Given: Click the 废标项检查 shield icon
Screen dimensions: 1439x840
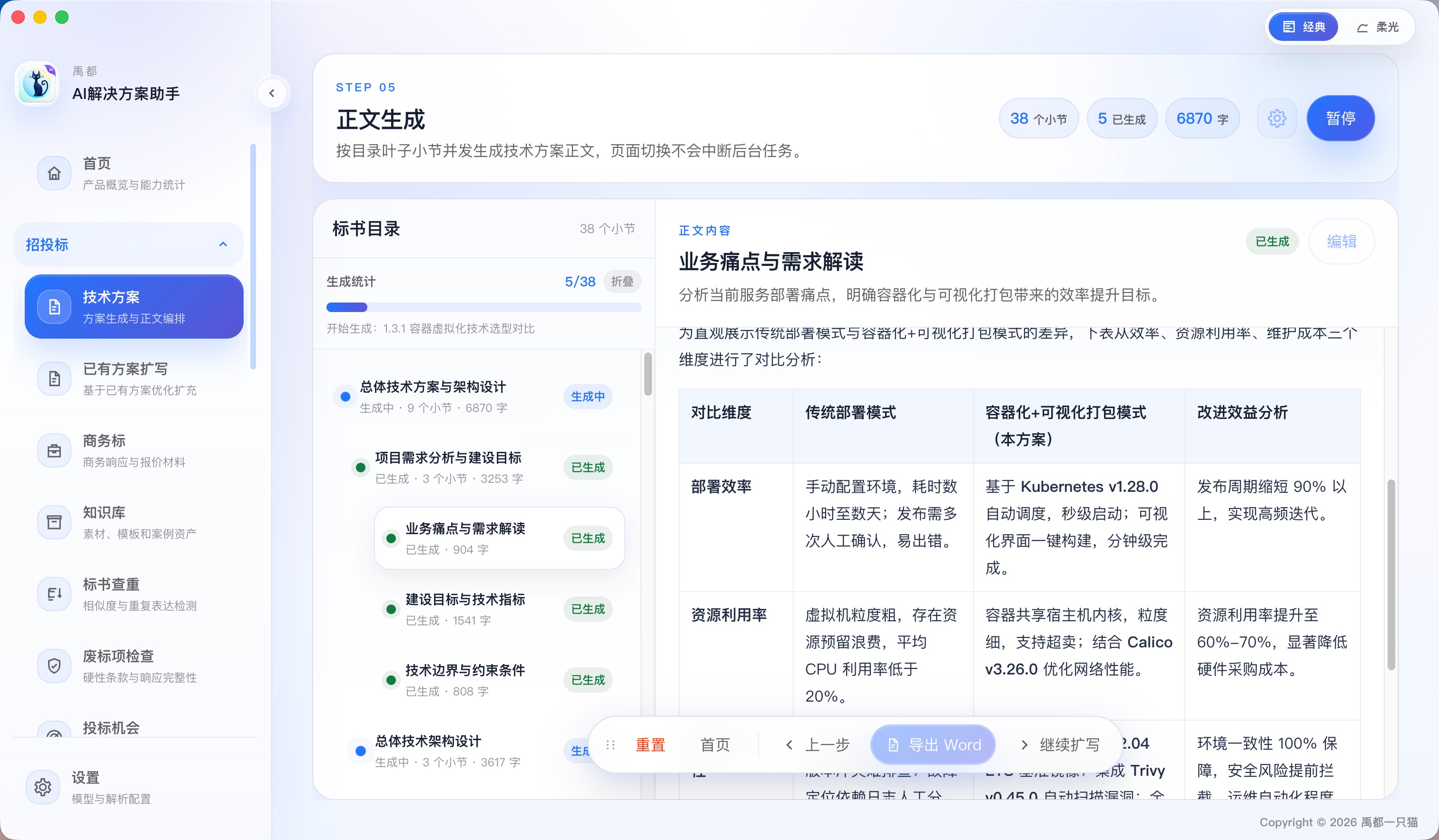Looking at the screenshot, I should (54, 665).
